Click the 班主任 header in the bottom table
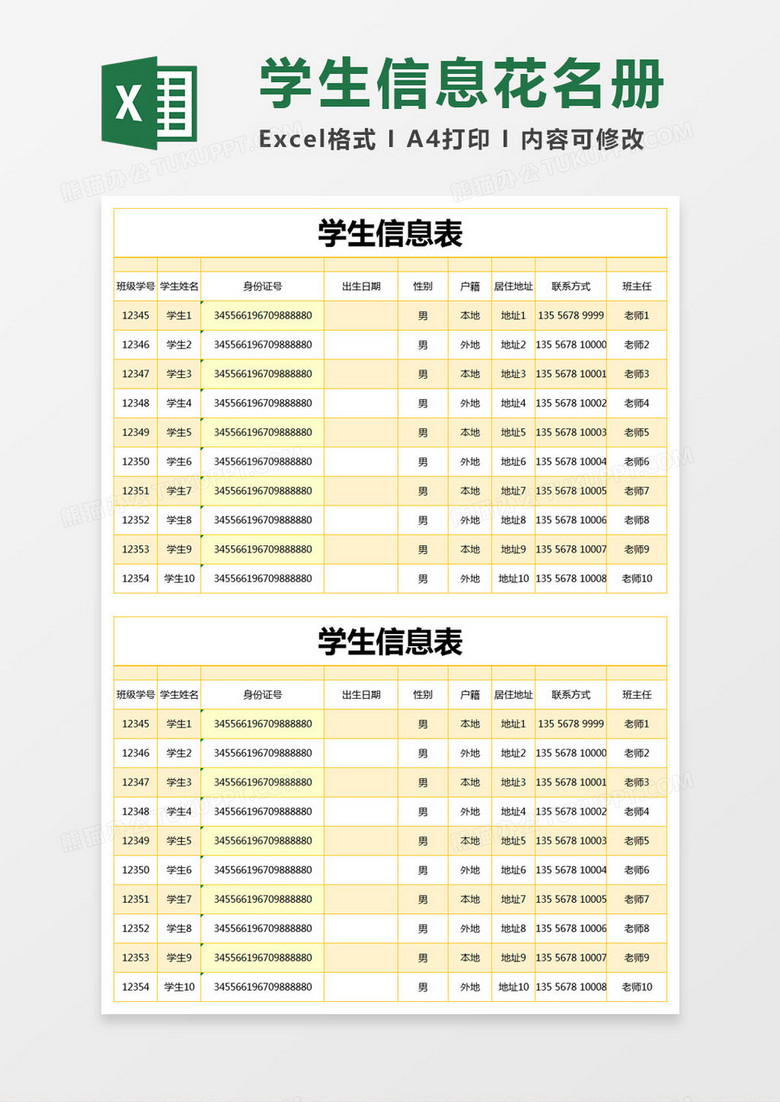 pos(637,694)
